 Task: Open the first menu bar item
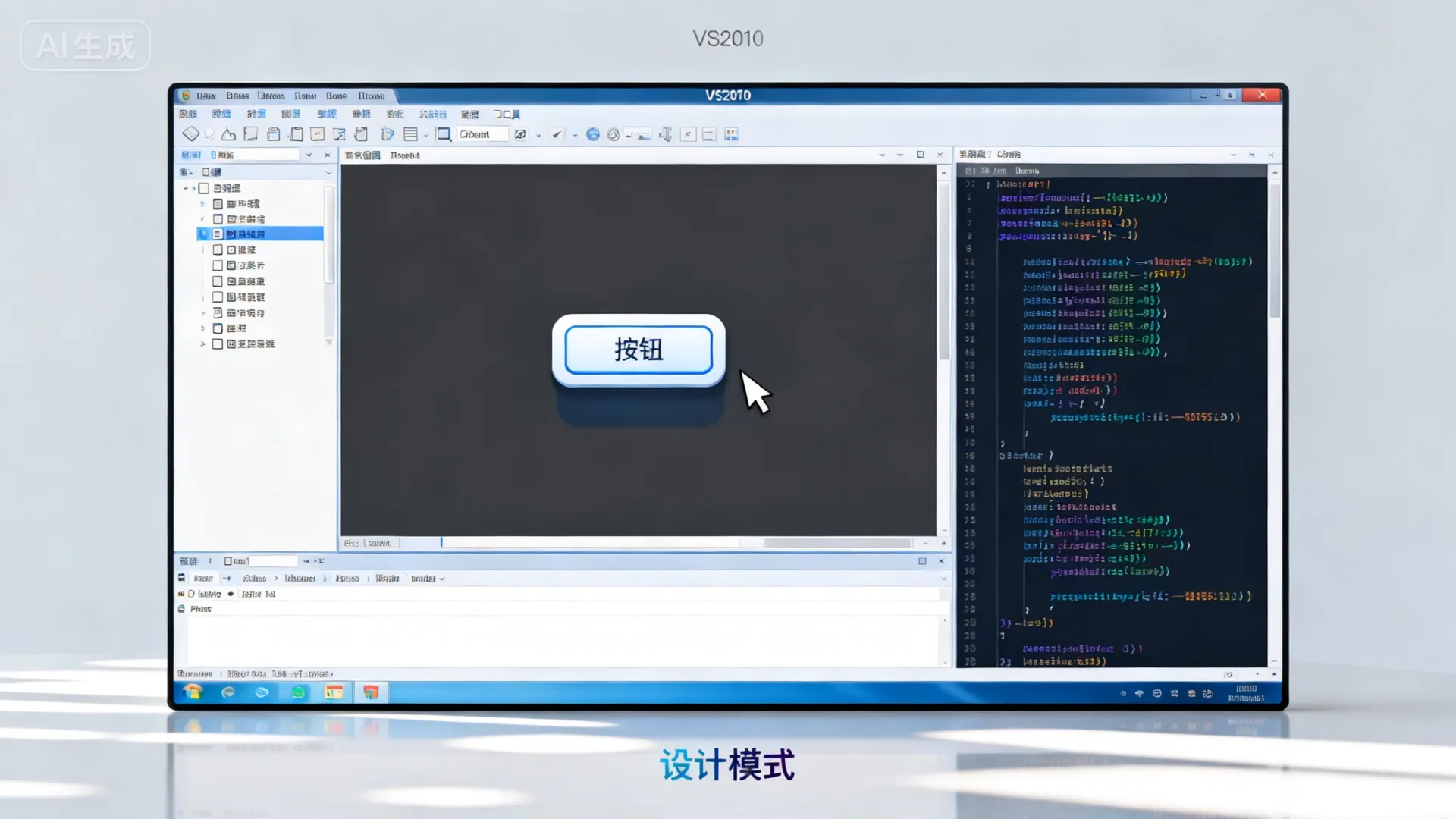pos(188,115)
